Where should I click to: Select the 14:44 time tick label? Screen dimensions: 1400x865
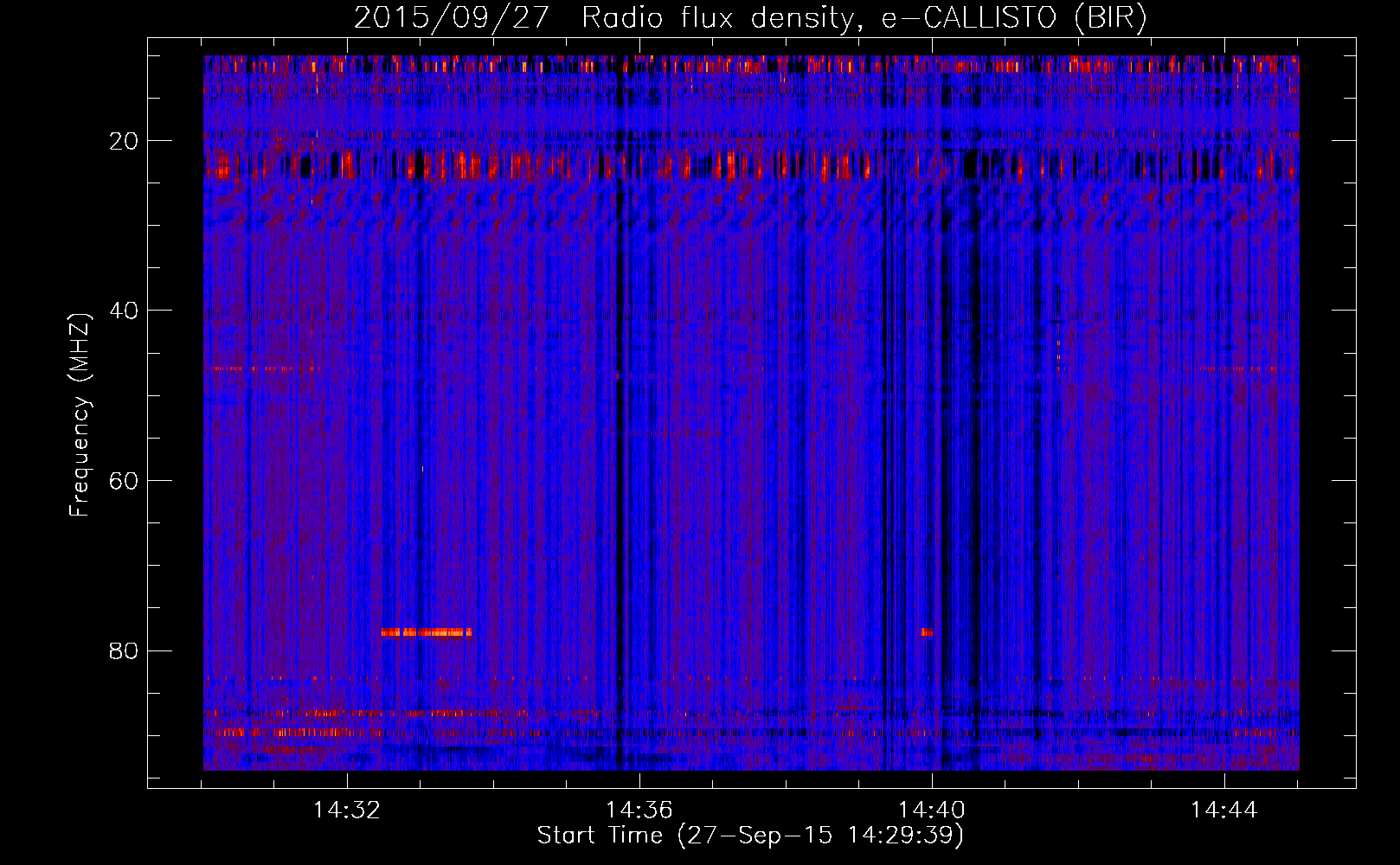click(x=1223, y=811)
